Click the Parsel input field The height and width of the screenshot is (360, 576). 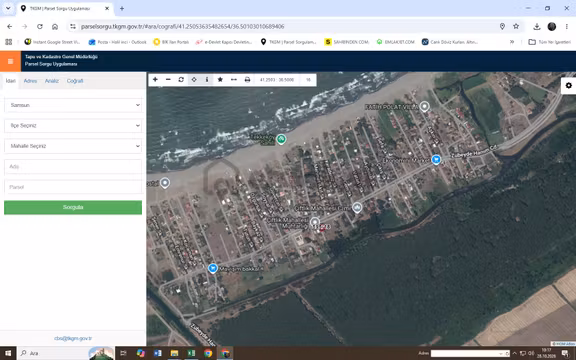coord(73,187)
